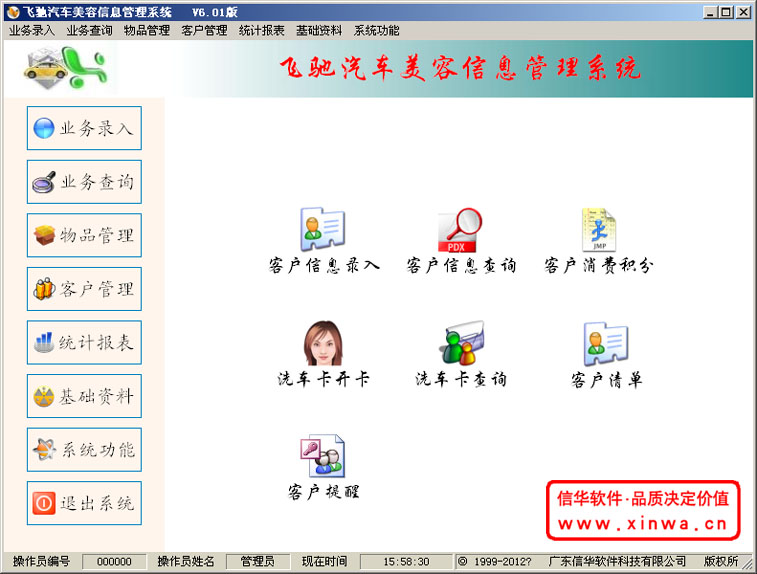Click the 业务录入 sidebar button
This screenshot has width=757, height=574.
[84, 128]
